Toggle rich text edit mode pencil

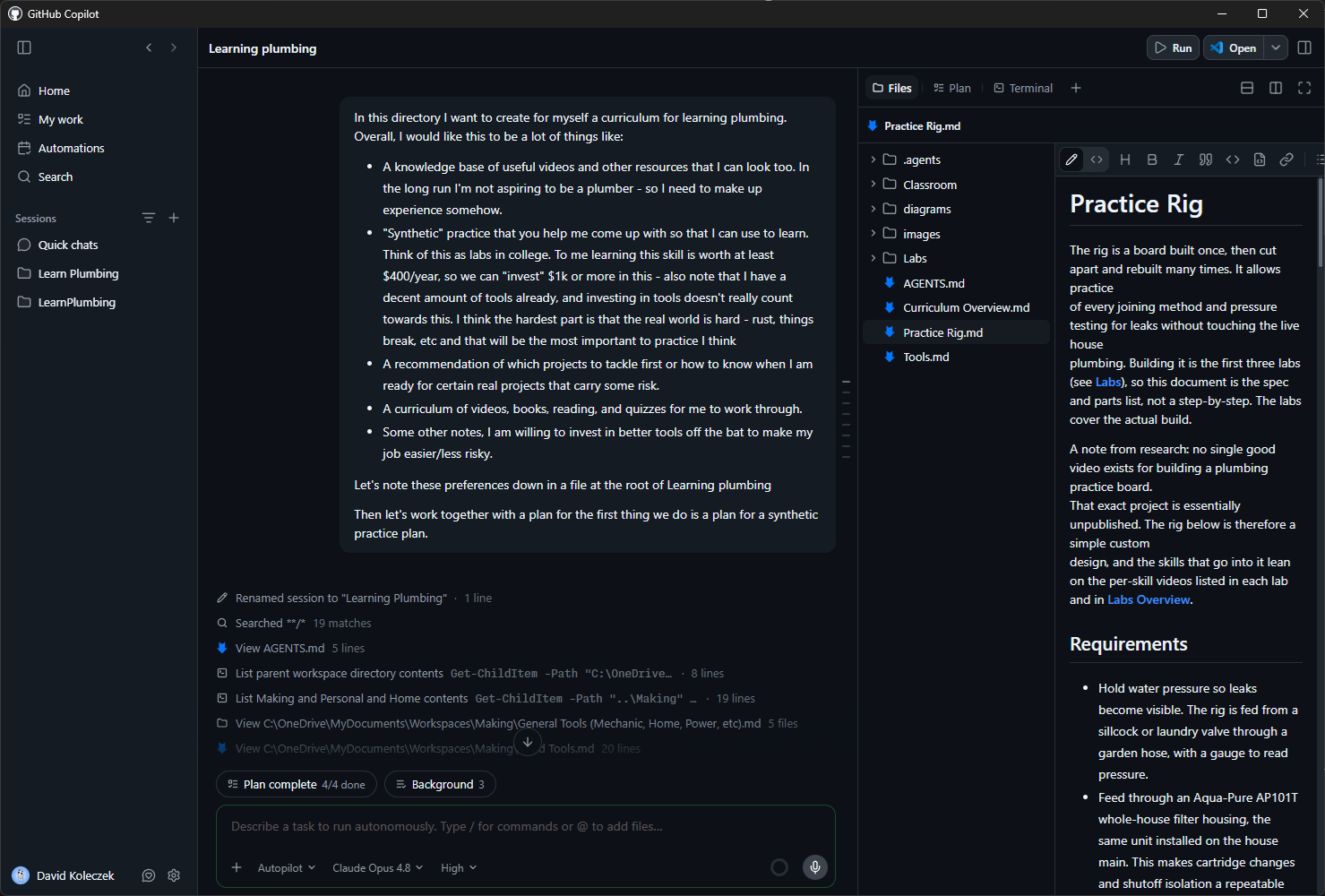1071,159
